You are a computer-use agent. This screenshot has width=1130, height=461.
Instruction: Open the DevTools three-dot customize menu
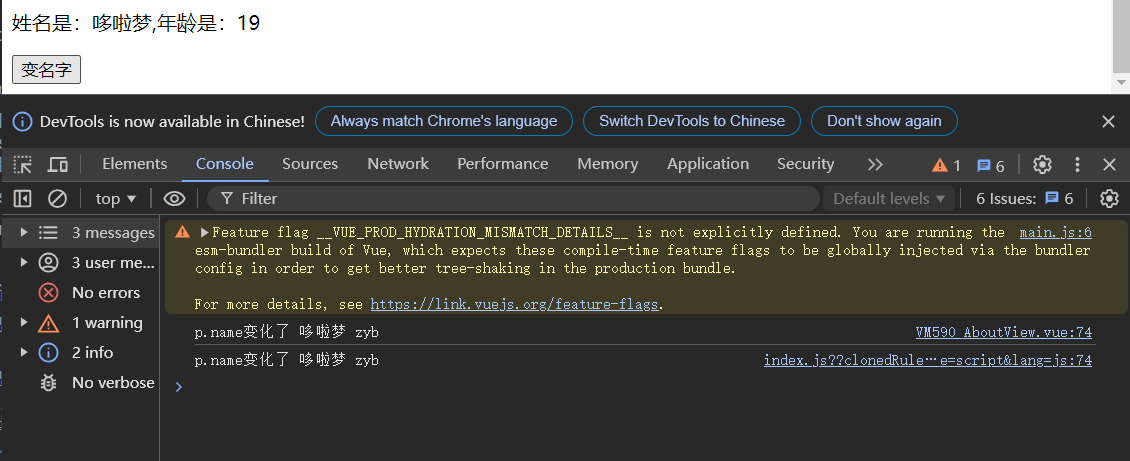point(1077,164)
